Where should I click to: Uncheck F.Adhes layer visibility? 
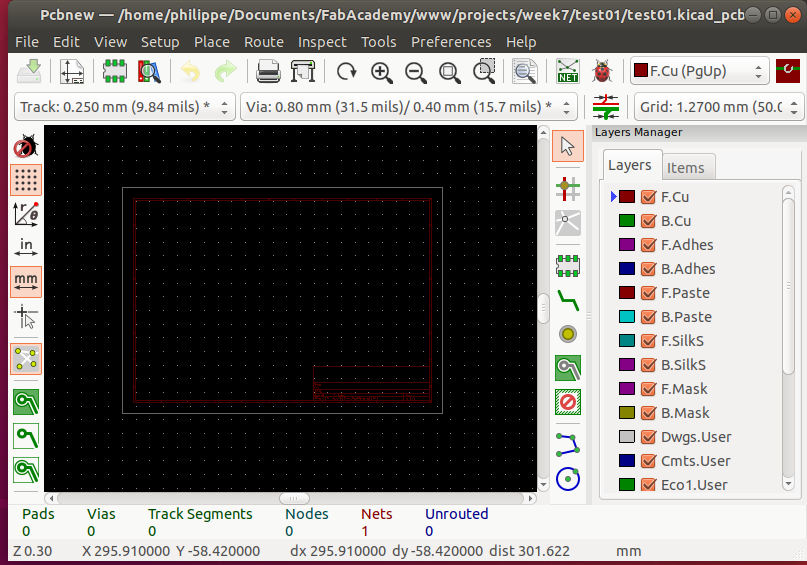click(x=648, y=245)
